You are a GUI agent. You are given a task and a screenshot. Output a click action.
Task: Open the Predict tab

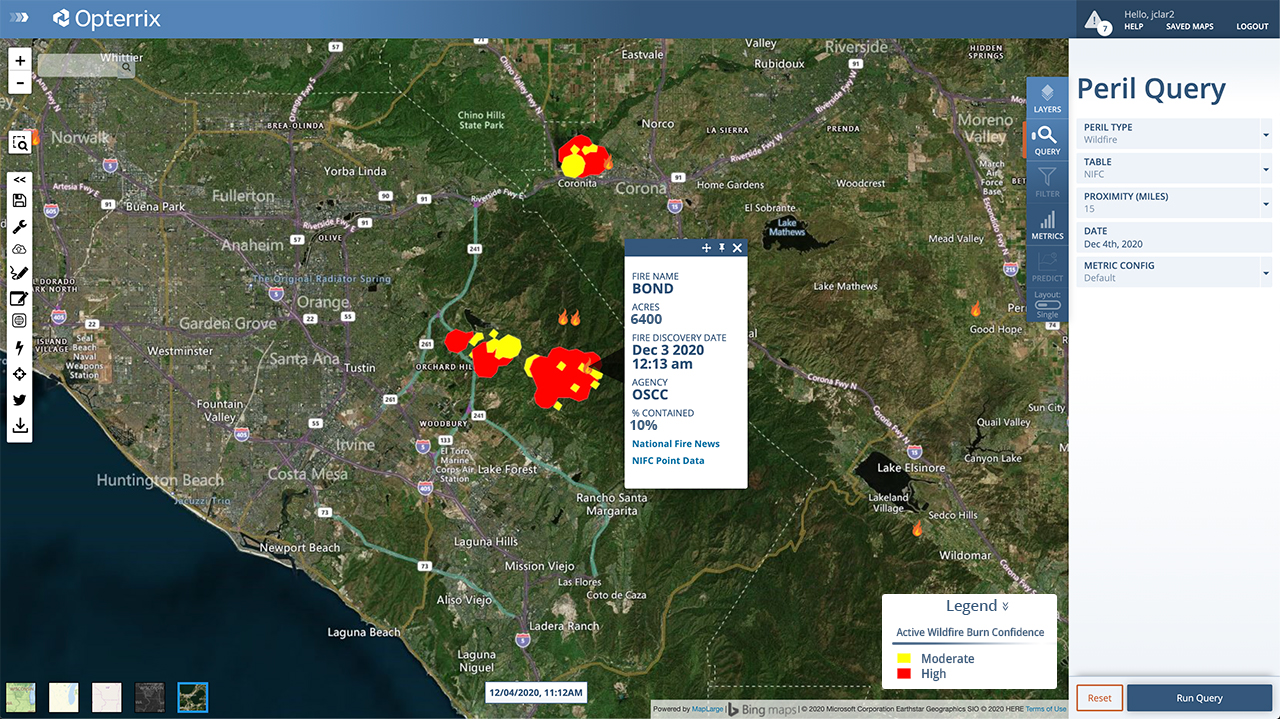[x=1047, y=266]
